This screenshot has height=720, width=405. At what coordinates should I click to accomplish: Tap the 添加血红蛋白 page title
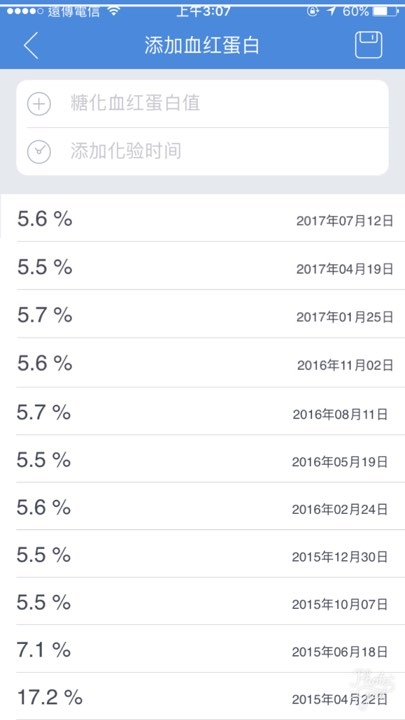tap(202, 46)
